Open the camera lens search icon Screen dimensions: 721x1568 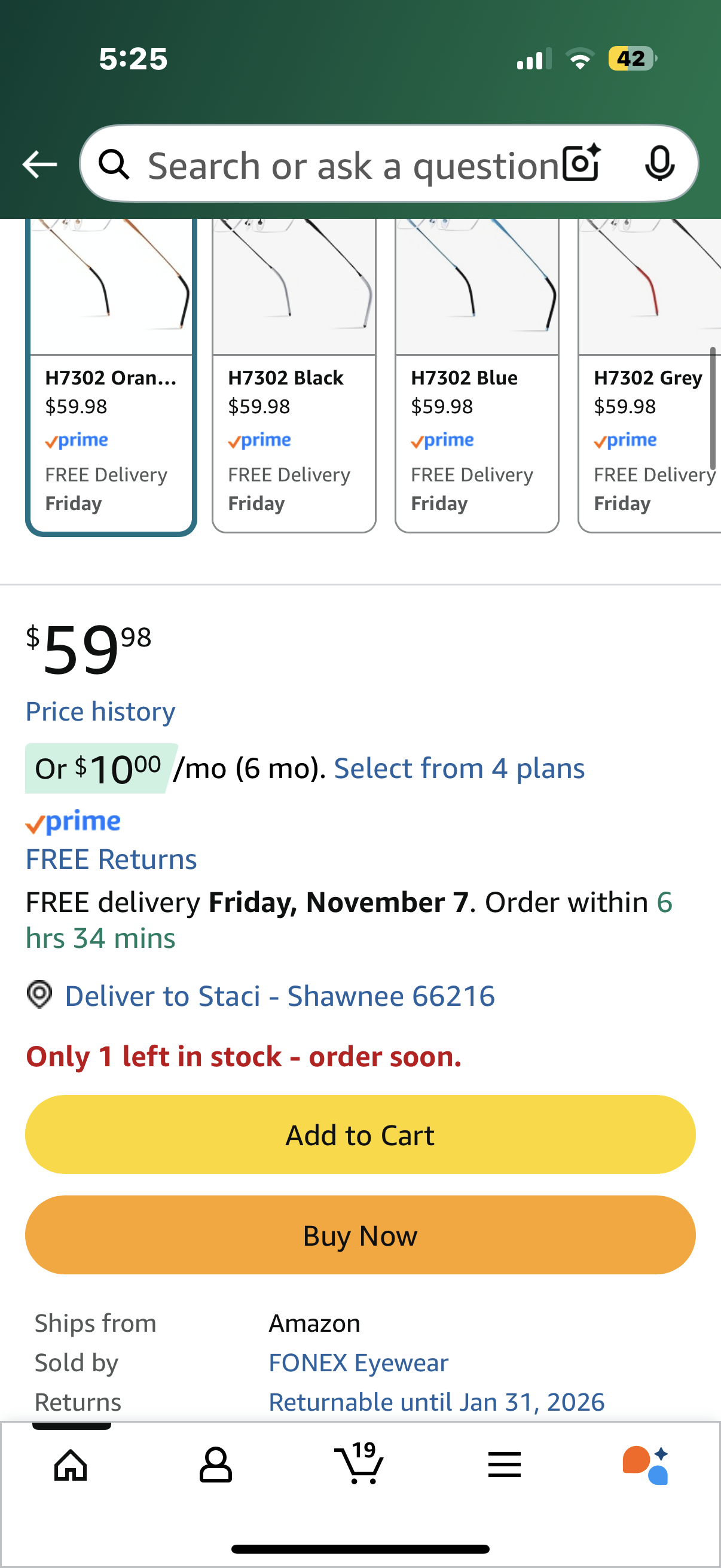581,163
